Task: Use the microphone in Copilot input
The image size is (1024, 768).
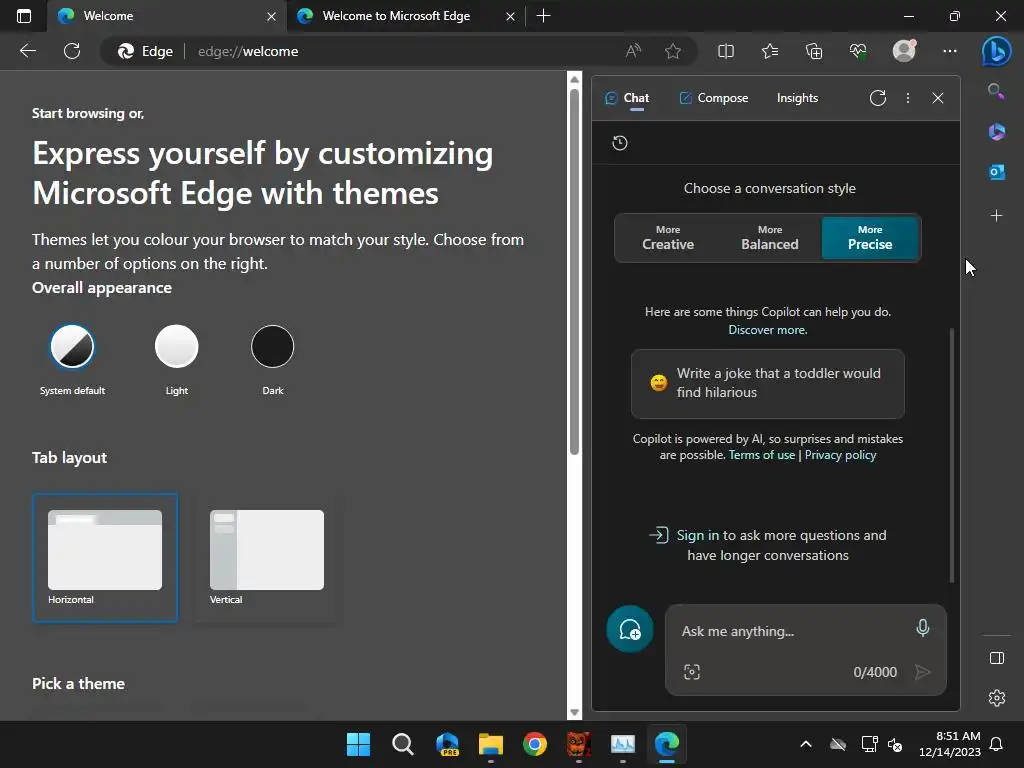Action: (x=923, y=628)
